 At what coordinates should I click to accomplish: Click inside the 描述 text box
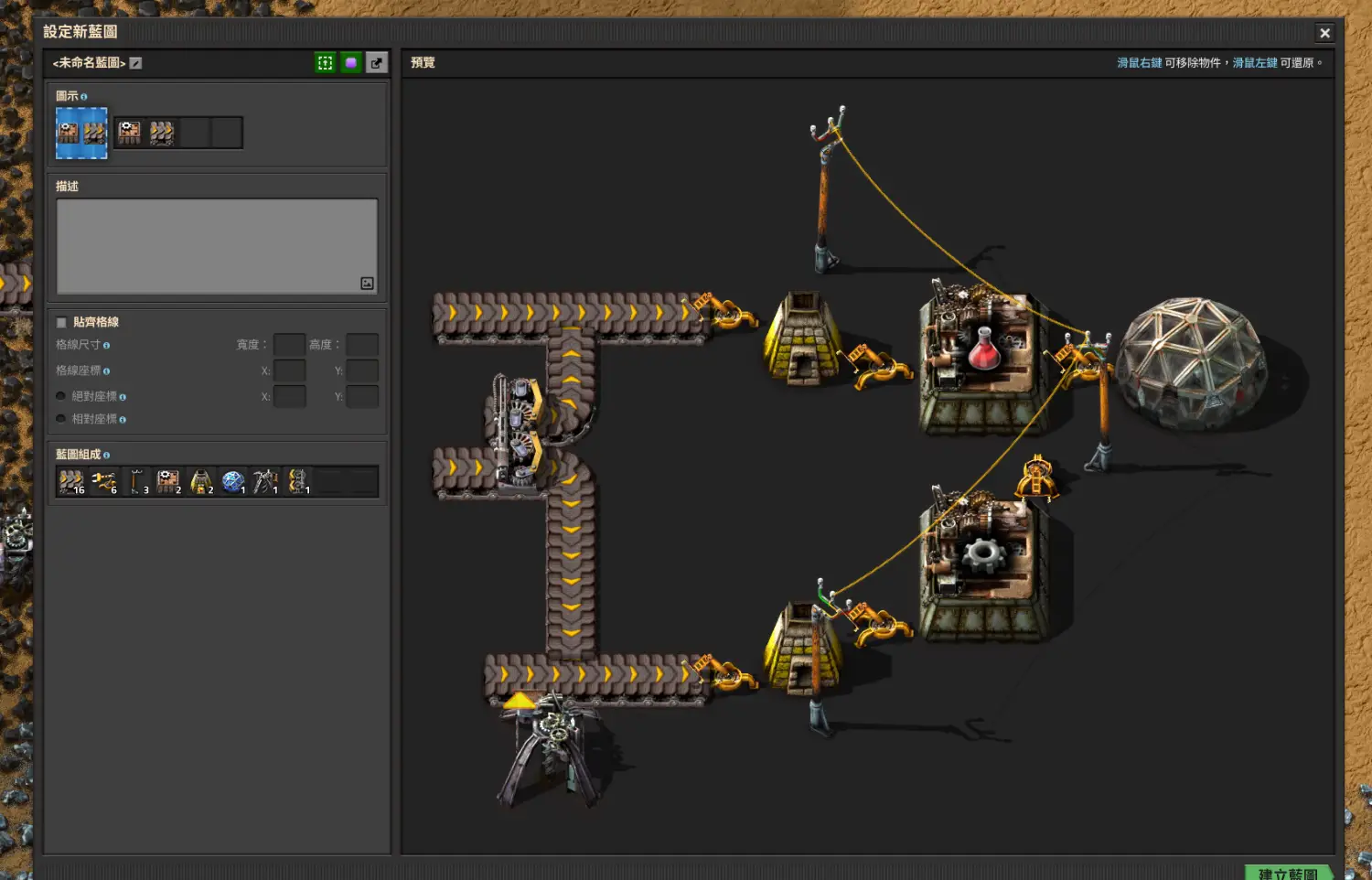tap(217, 245)
